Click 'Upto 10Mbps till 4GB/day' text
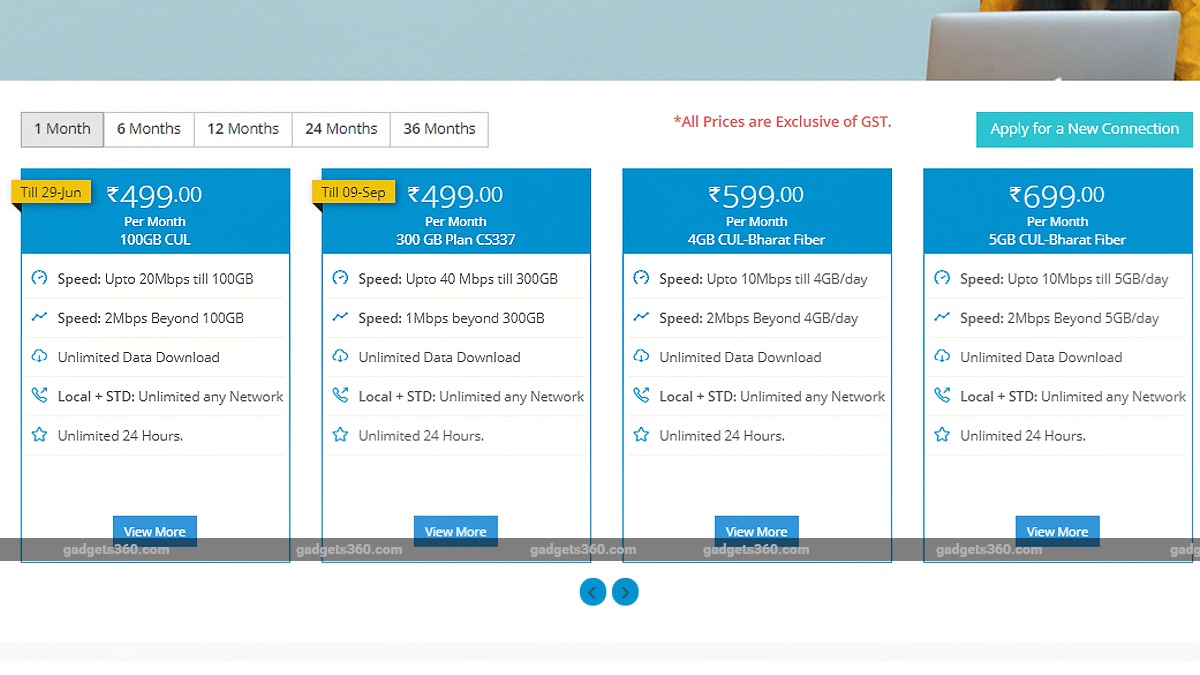The width and height of the screenshot is (1200, 675). tap(787, 279)
